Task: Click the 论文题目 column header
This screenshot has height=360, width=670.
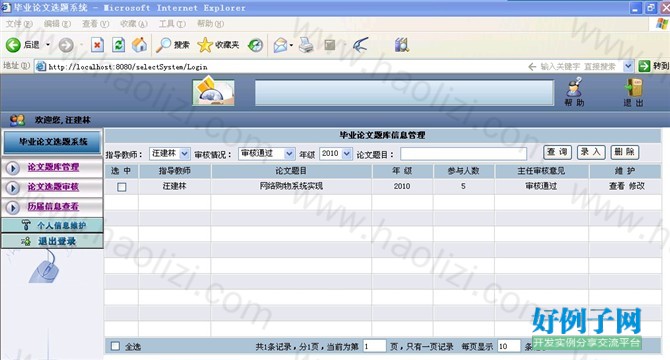Action: (291, 171)
